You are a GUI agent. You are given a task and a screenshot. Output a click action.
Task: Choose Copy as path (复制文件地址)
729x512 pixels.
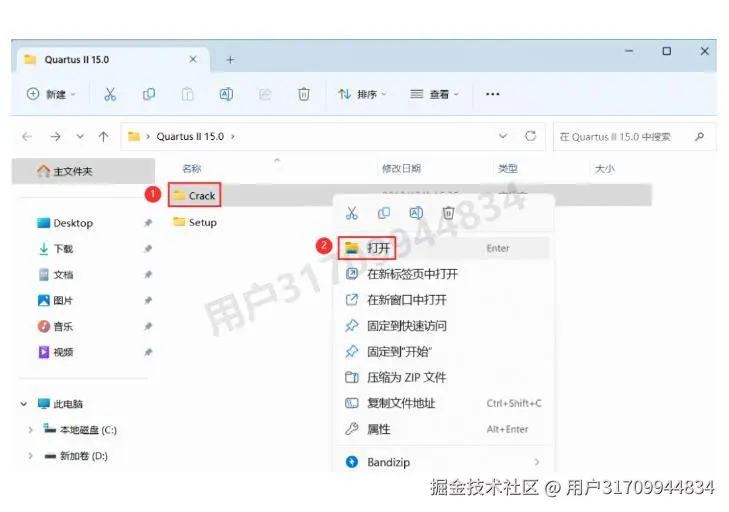pyautogui.click(x=444, y=403)
